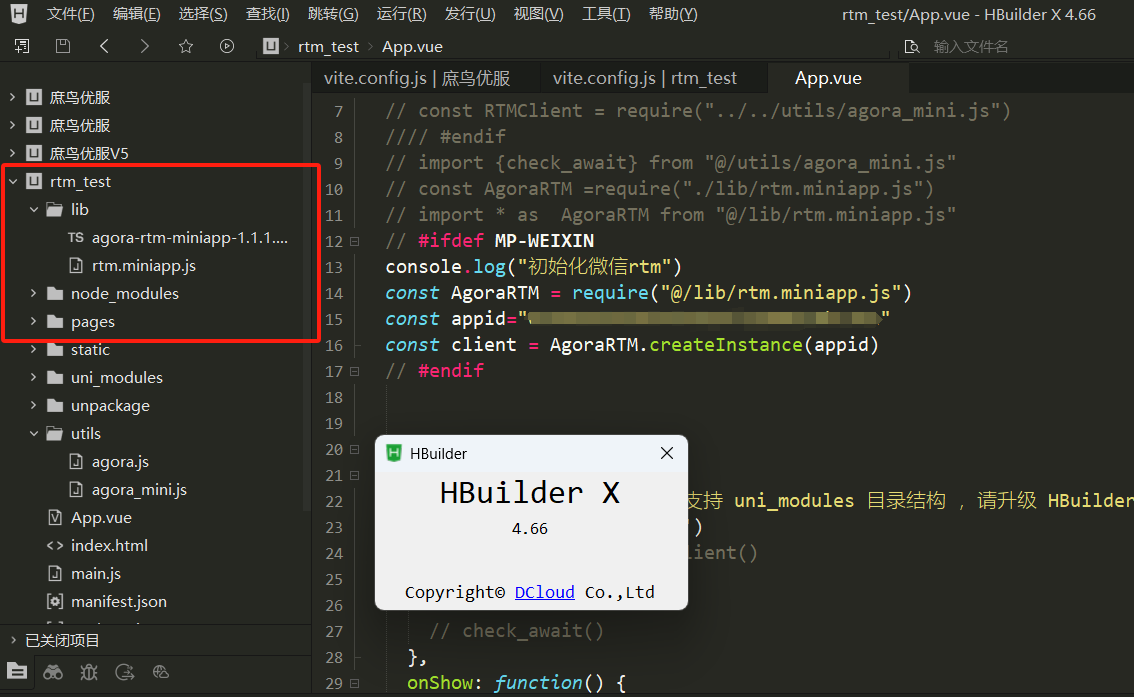
Task: Switch to vite.config.js | rtm_test tab
Action: (644, 78)
